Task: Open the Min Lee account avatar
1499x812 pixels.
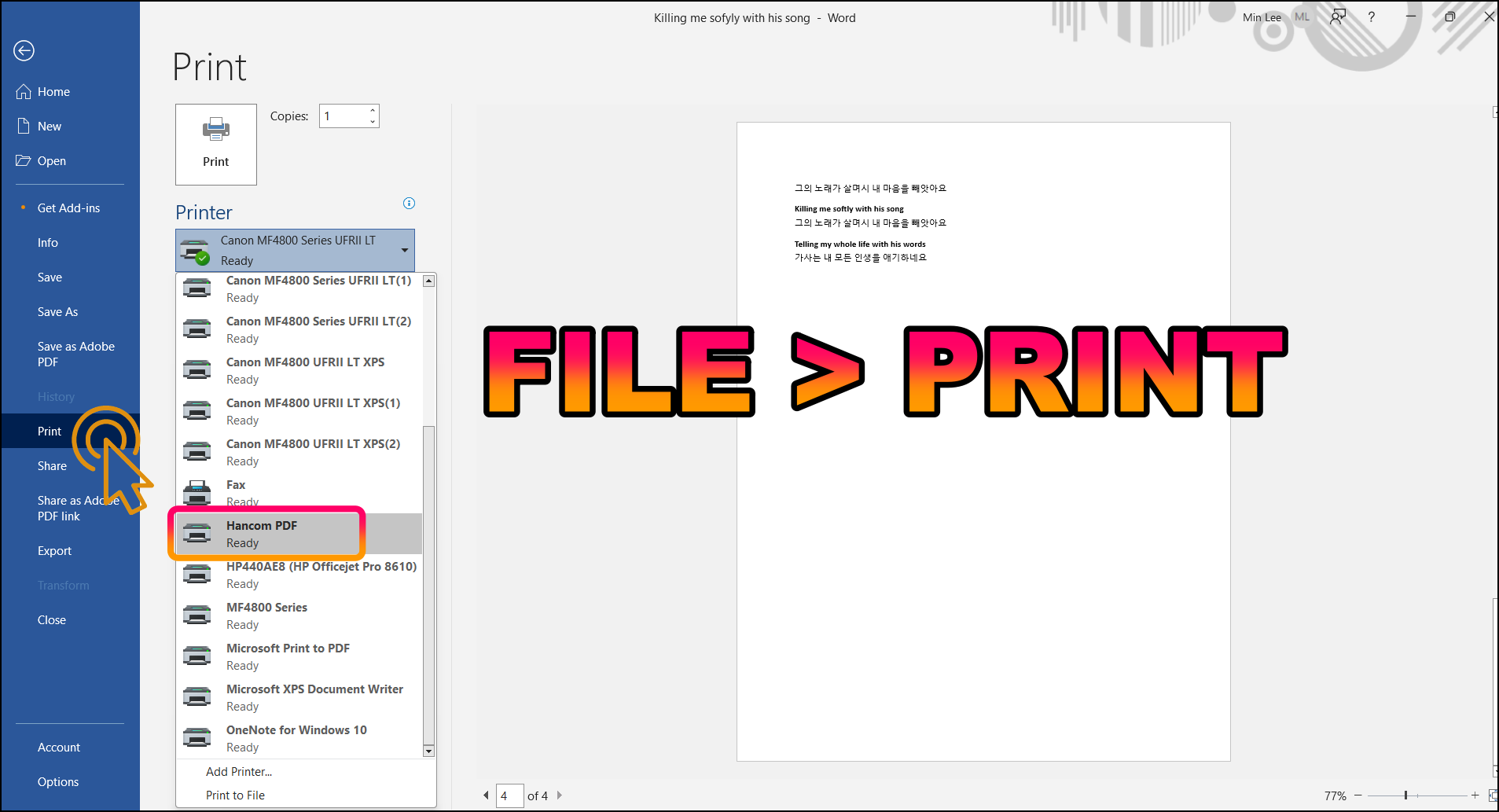Action: [1302, 17]
